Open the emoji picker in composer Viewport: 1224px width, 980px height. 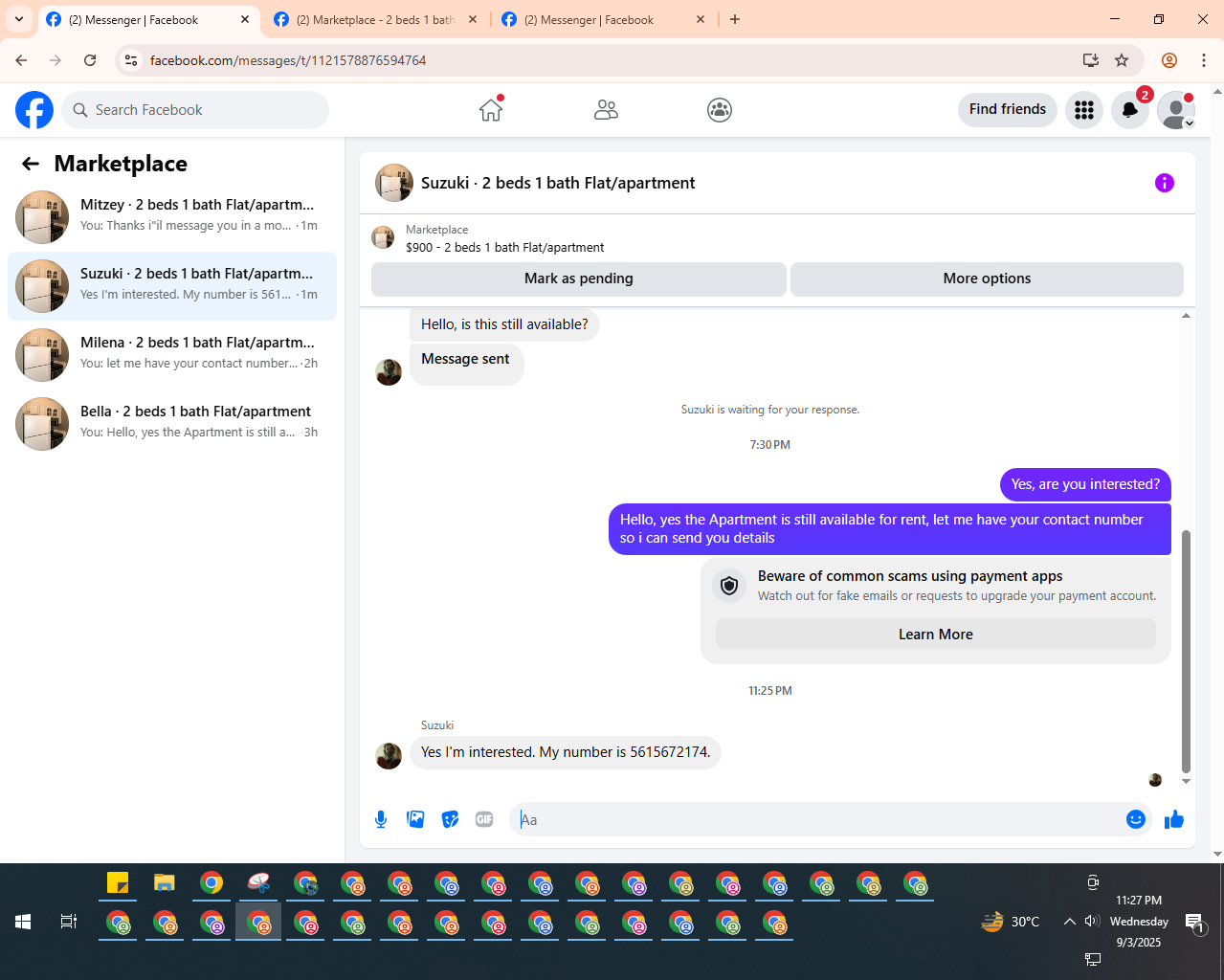(1136, 819)
